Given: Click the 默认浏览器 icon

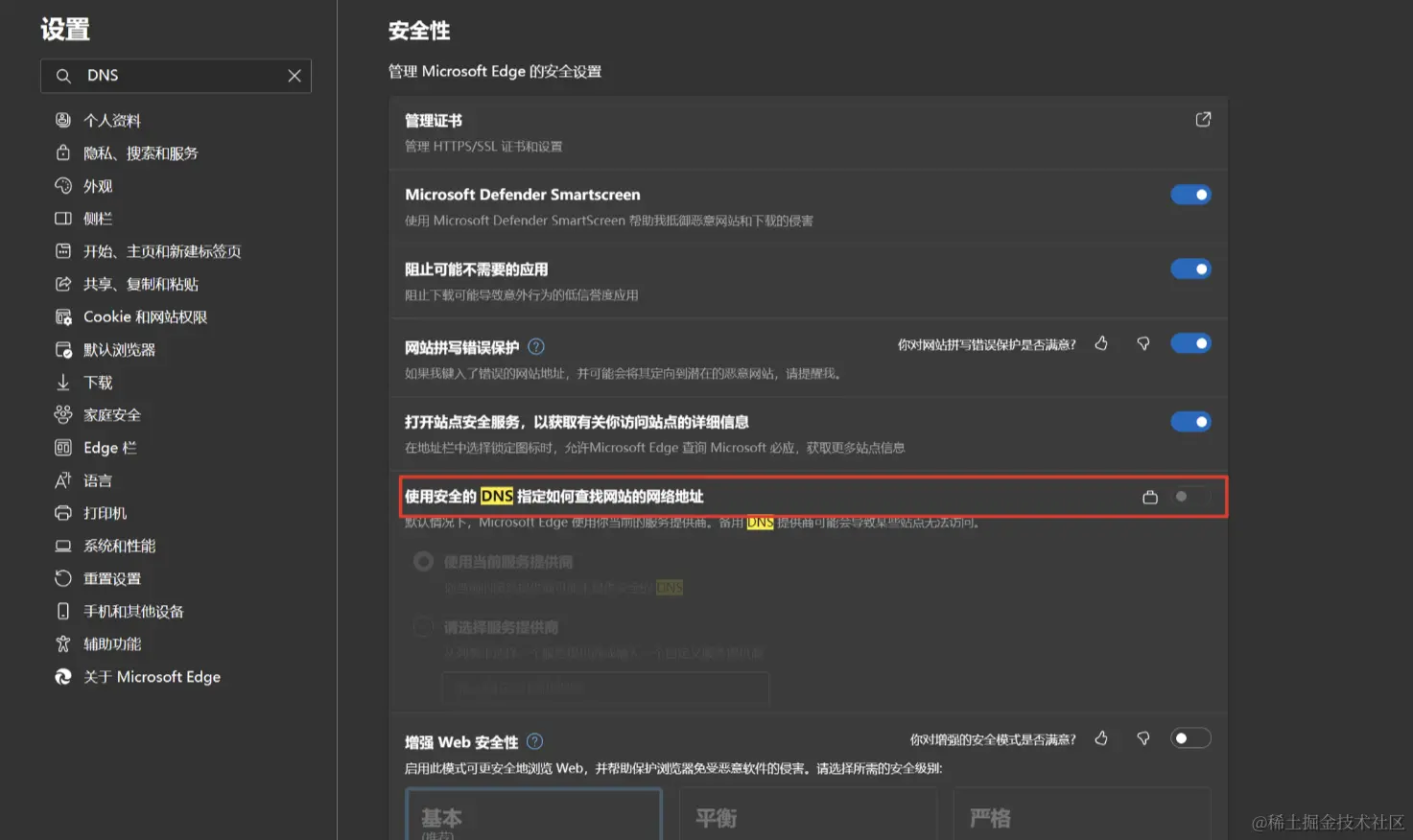Looking at the screenshot, I should tap(63, 349).
